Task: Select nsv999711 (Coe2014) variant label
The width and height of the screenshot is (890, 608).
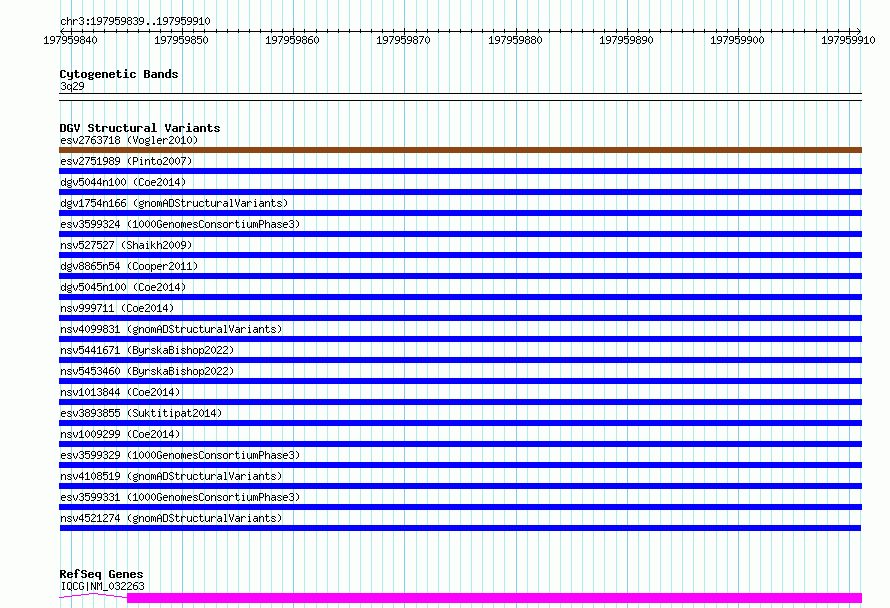Action: click(x=117, y=308)
